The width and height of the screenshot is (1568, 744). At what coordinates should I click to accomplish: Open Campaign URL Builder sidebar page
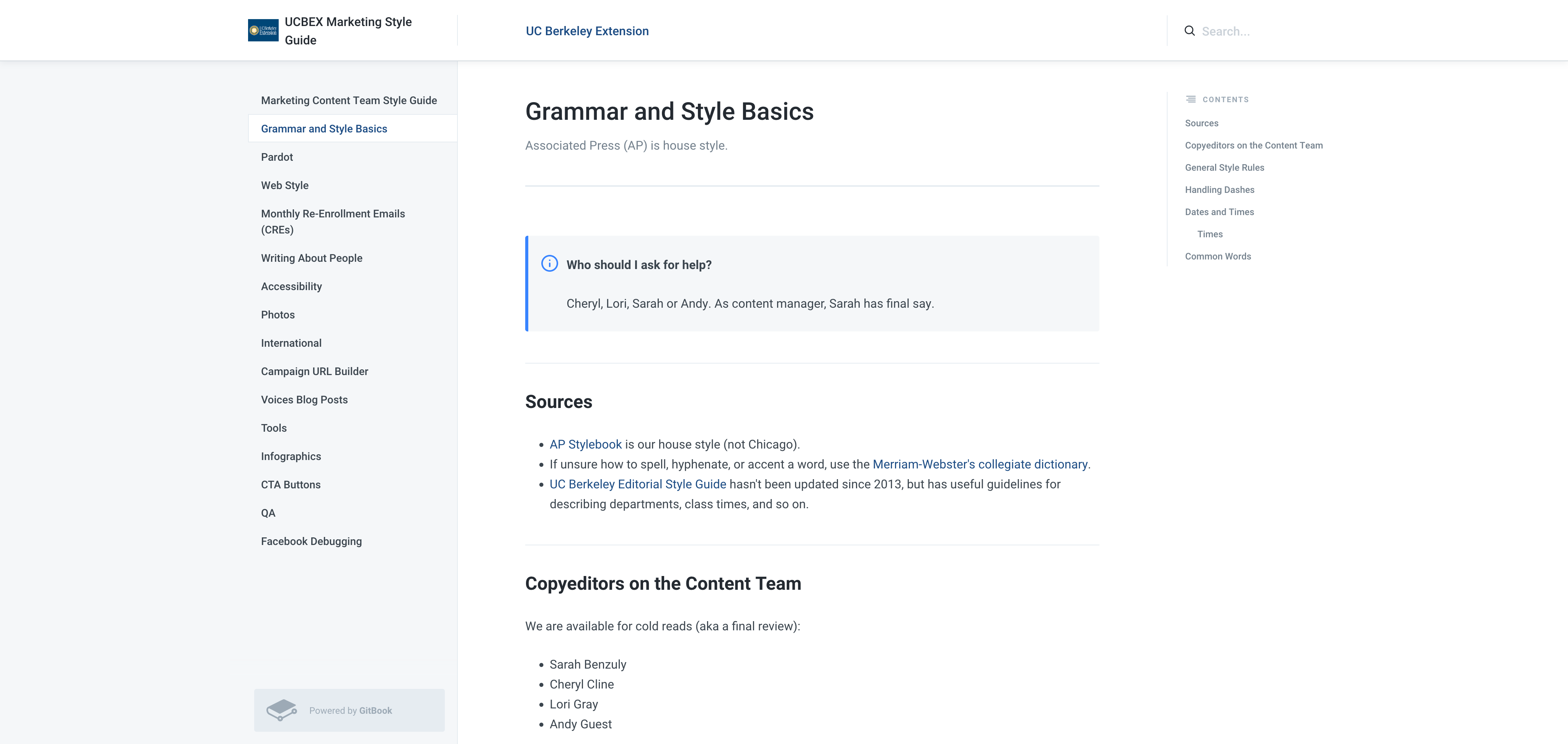314,371
